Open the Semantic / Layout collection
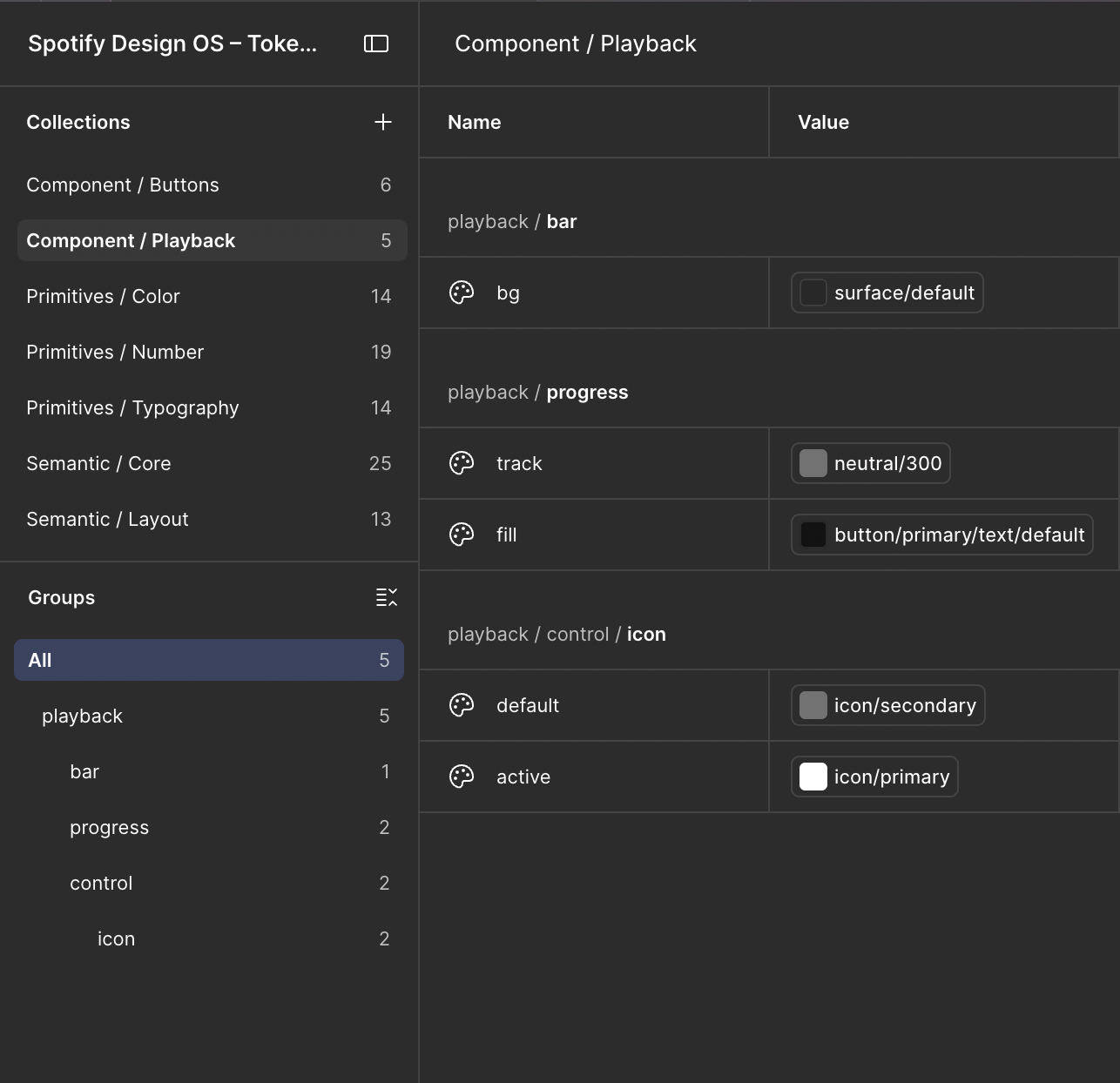Screen dimensions: 1120x1083 pyautogui.click(x=213, y=519)
